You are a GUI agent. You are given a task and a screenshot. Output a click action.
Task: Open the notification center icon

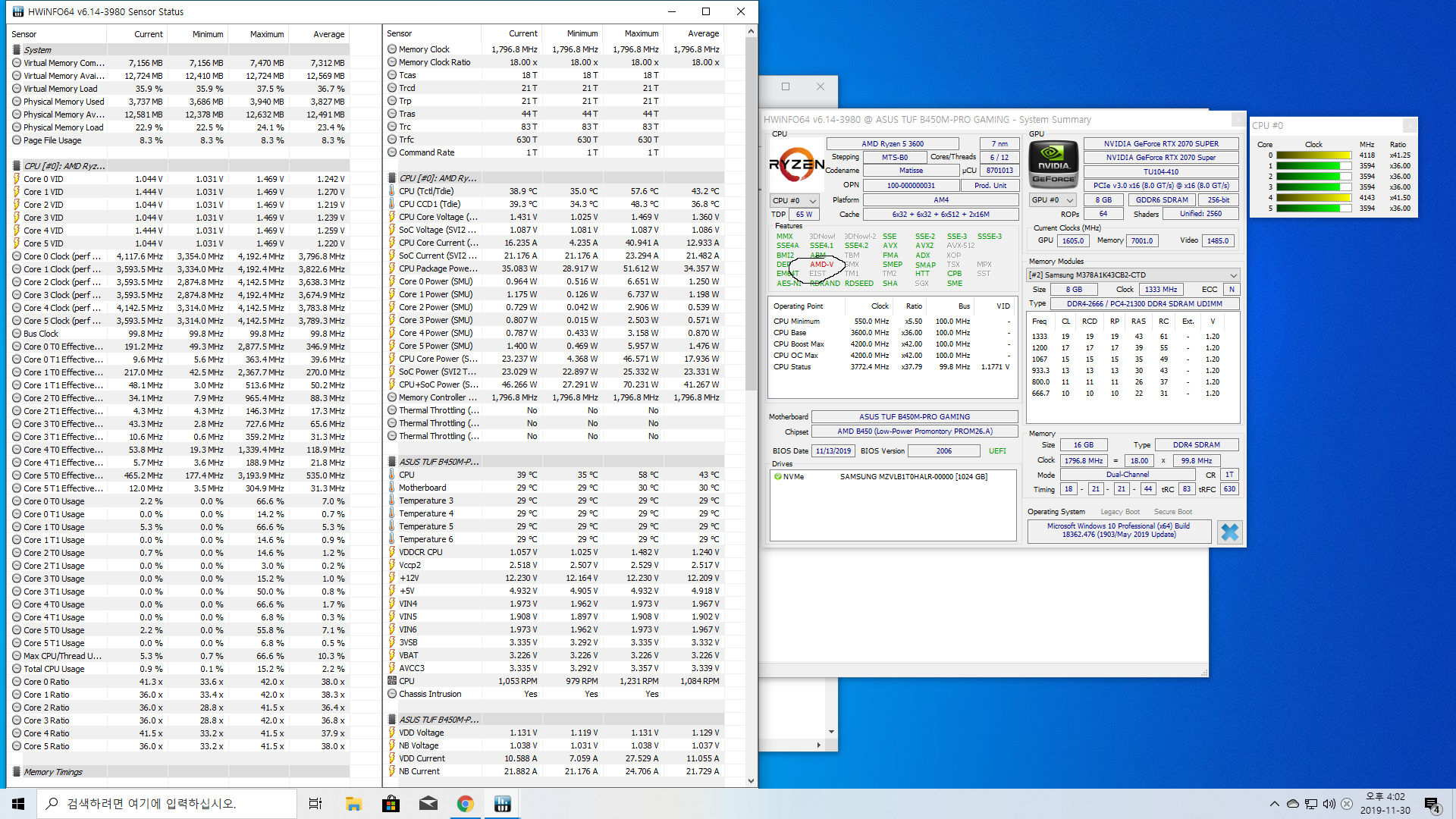pos(1432,804)
